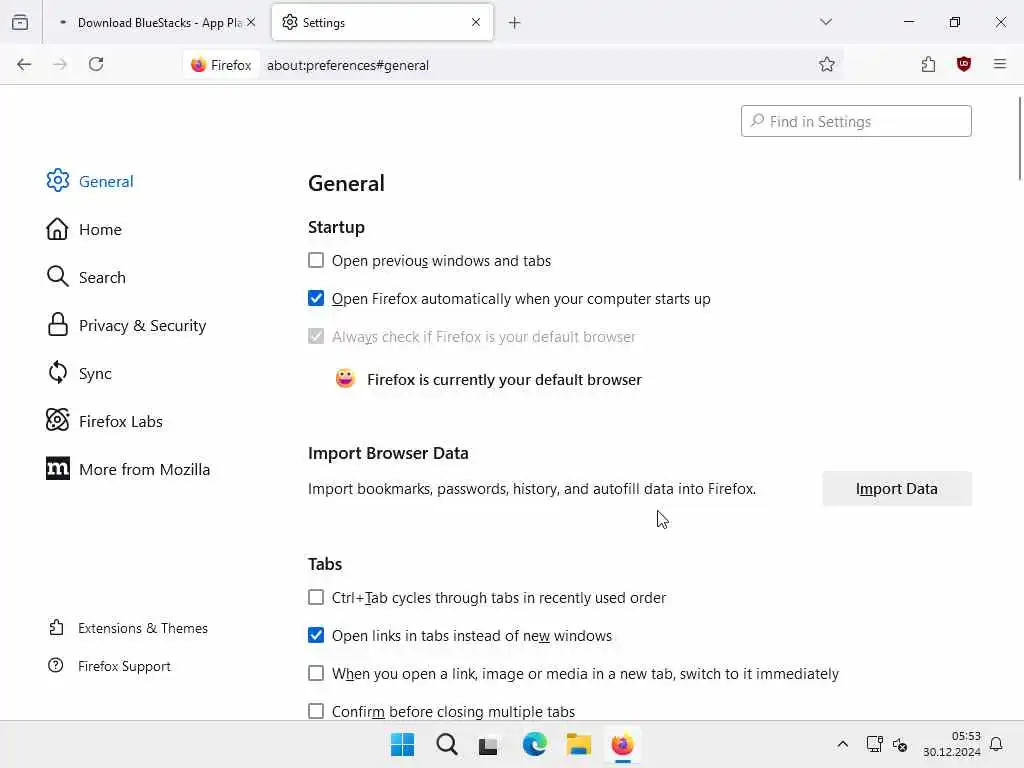Enable switch to new tab immediately
The height and width of the screenshot is (768, 1024).
pos(316,673)
